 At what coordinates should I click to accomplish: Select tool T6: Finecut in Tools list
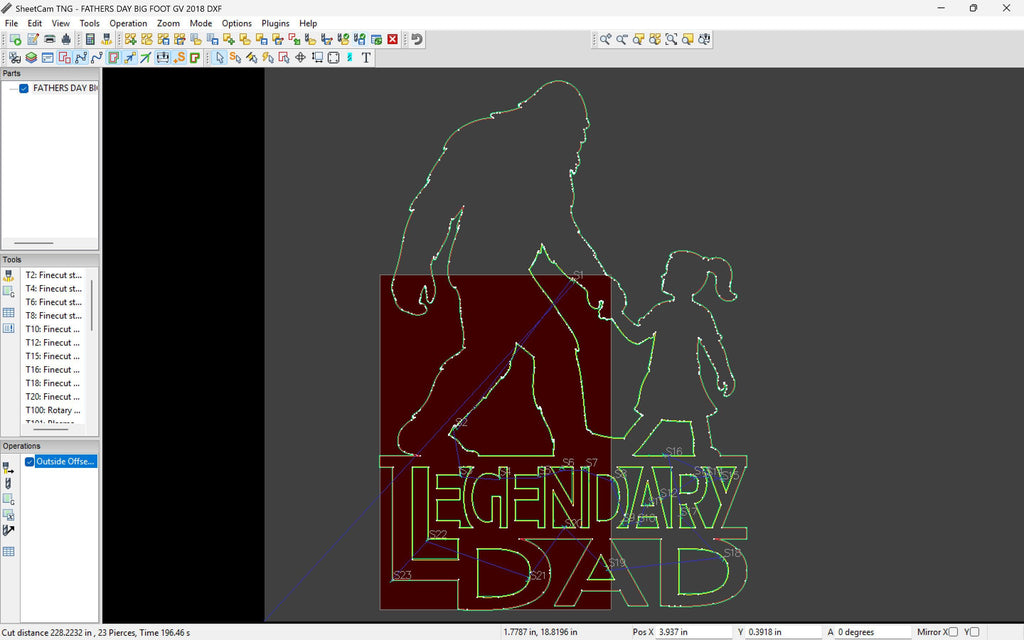point(54,302)
